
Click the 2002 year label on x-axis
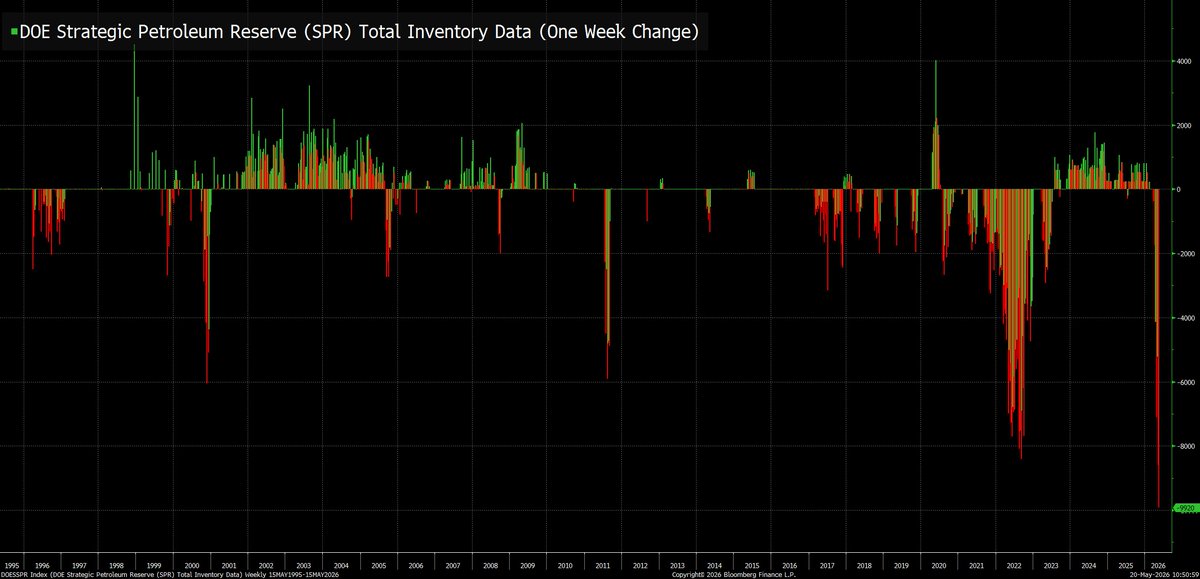[x=266, y=565]
